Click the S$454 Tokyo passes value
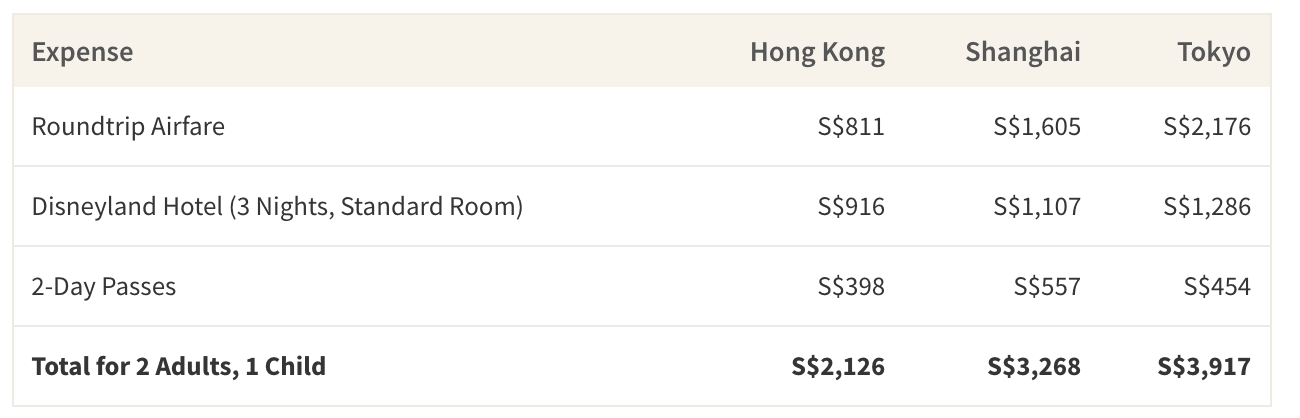The width and height of the screenshot is (1300, 418). click(x=1217, y=287)
